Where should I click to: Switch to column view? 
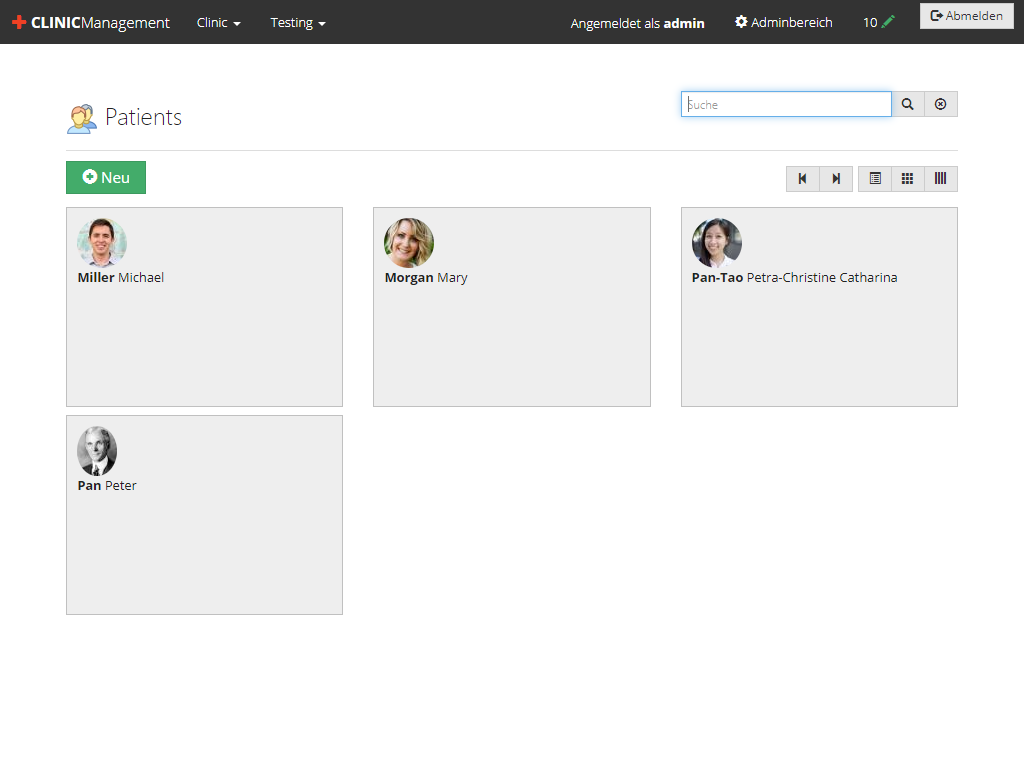pyautogui.click(x=940, y=179)
